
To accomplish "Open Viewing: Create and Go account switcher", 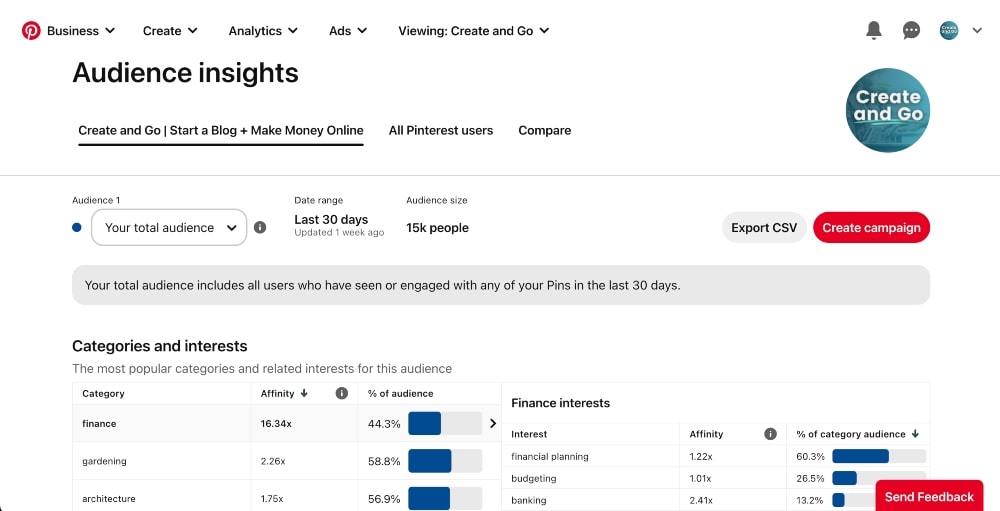I will tap(474, 31).
